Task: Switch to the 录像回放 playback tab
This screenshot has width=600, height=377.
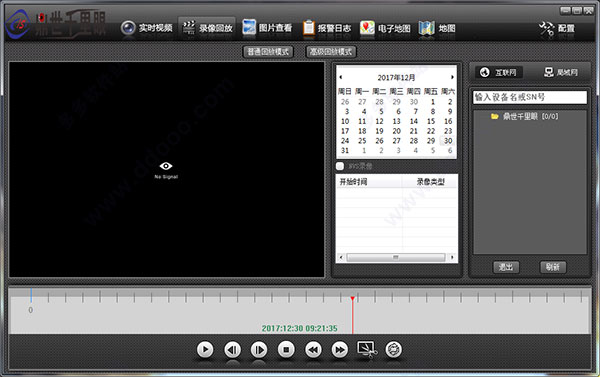Action: pos(207,28)
